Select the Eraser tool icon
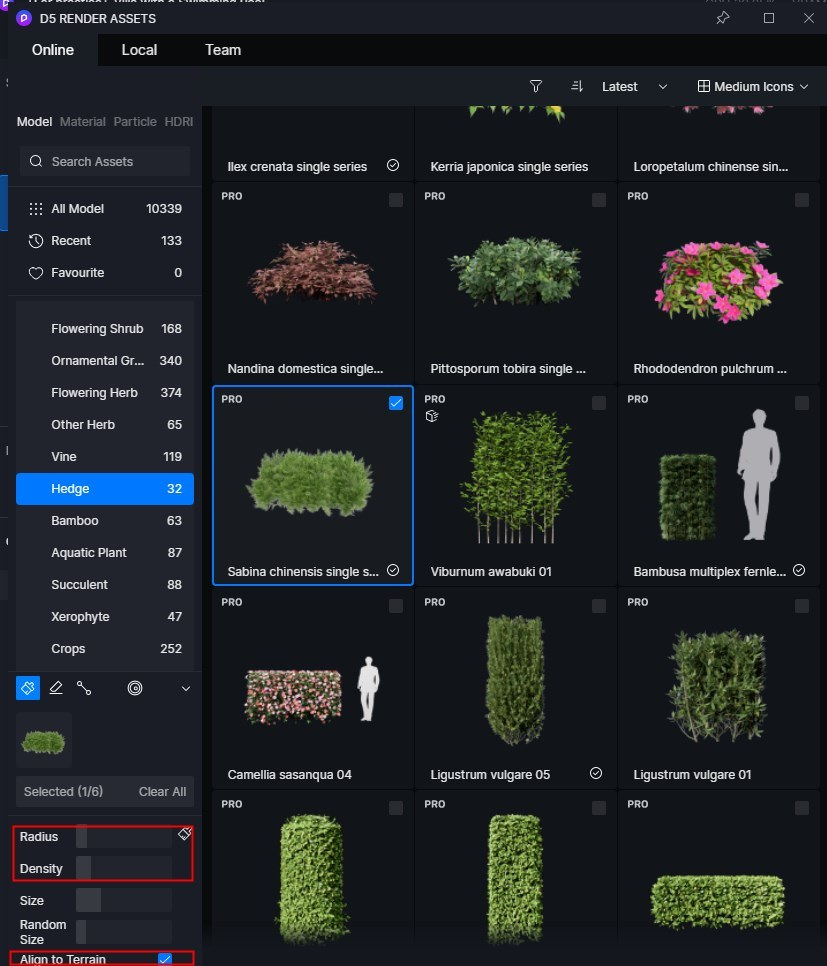The height and width of the screenshot is (966, 827). coord(56,688)
